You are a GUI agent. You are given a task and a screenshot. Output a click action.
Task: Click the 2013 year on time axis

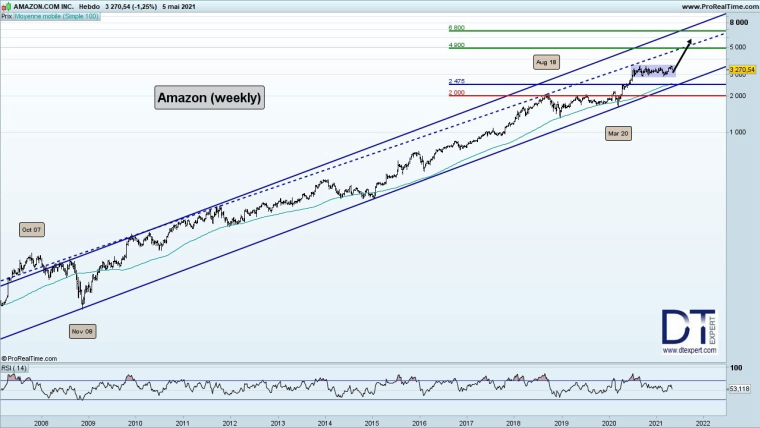coord(278,423)
